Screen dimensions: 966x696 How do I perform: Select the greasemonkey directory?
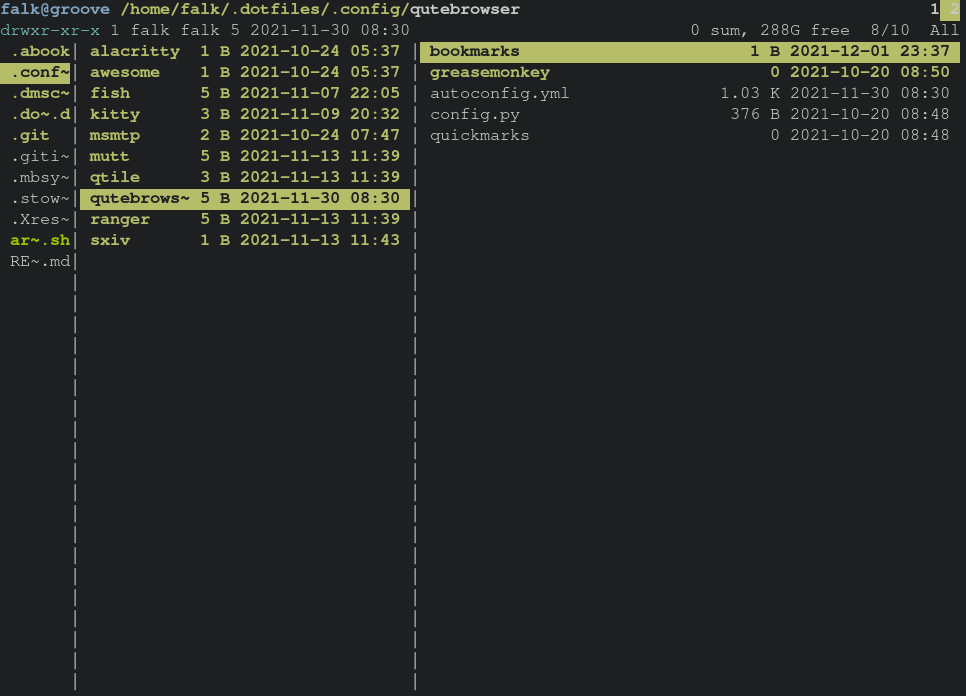490,72
